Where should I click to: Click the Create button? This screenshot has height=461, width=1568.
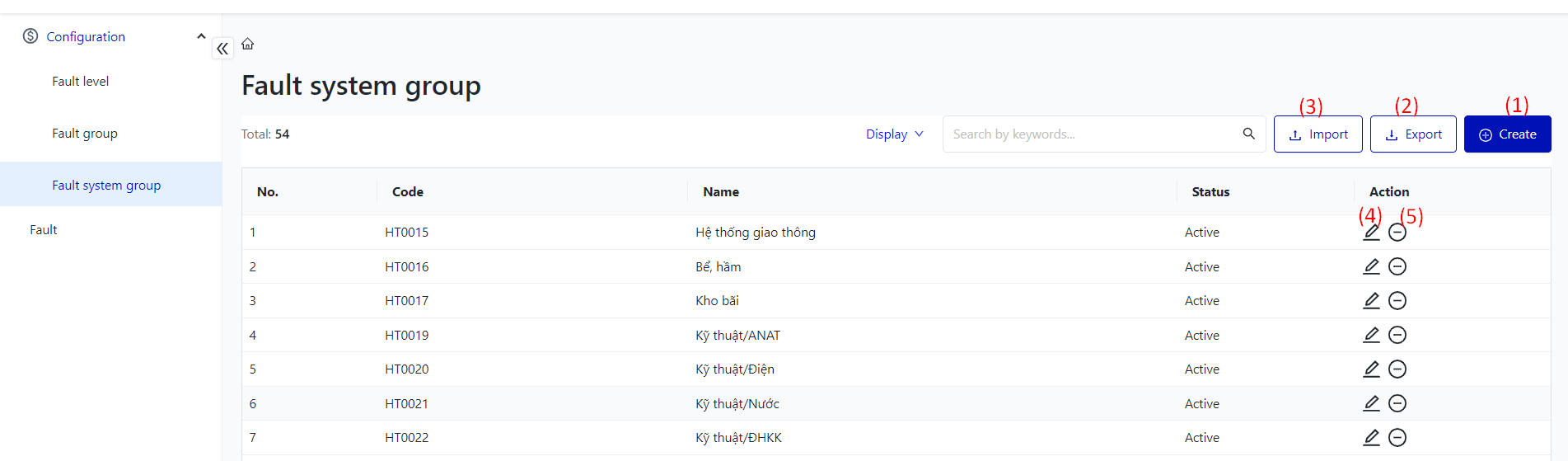[x=1507, y=134]
